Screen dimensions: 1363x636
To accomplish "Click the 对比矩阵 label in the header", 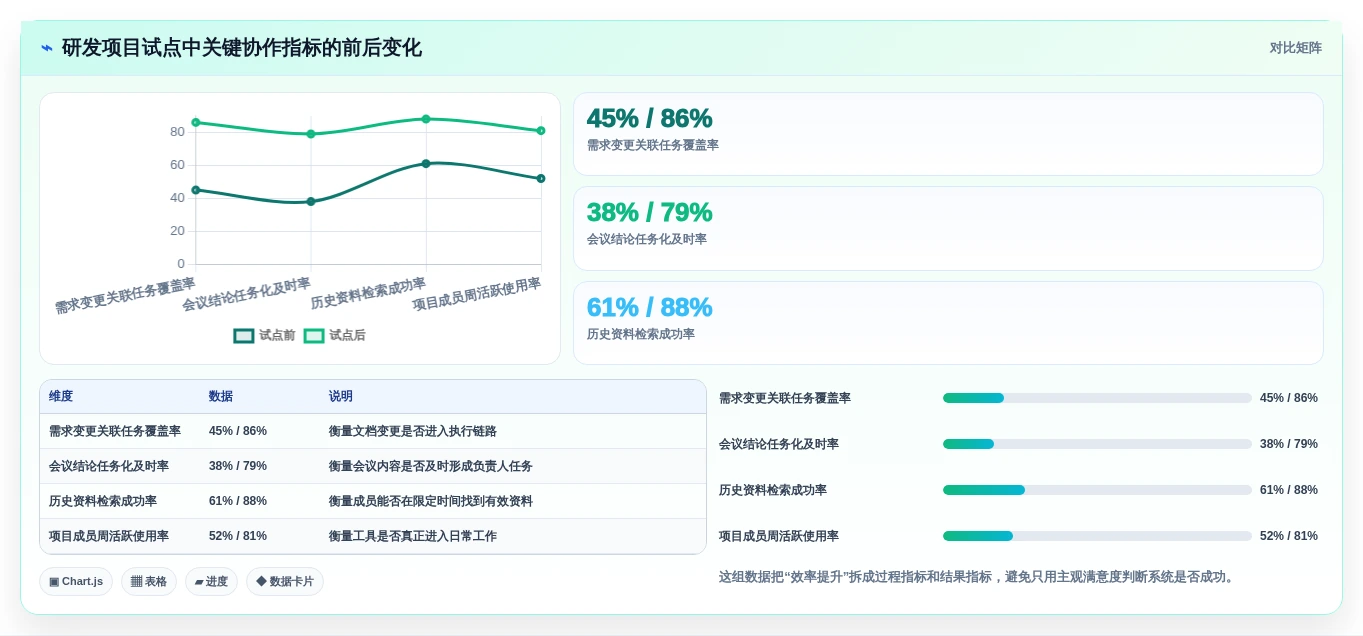I will tap(1296, 48).
